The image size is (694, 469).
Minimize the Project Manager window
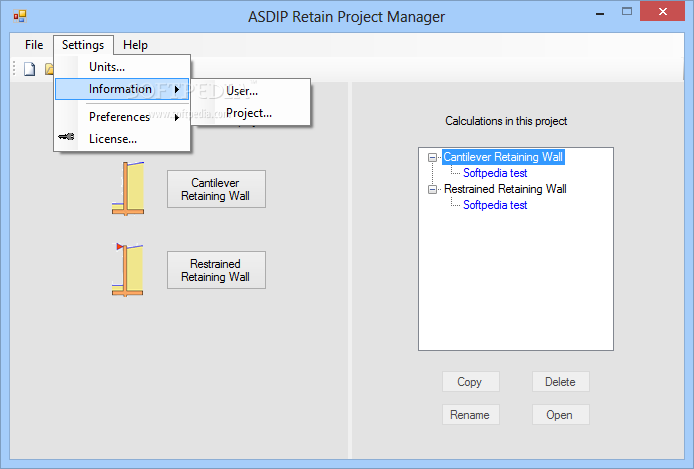coord(600,13)
